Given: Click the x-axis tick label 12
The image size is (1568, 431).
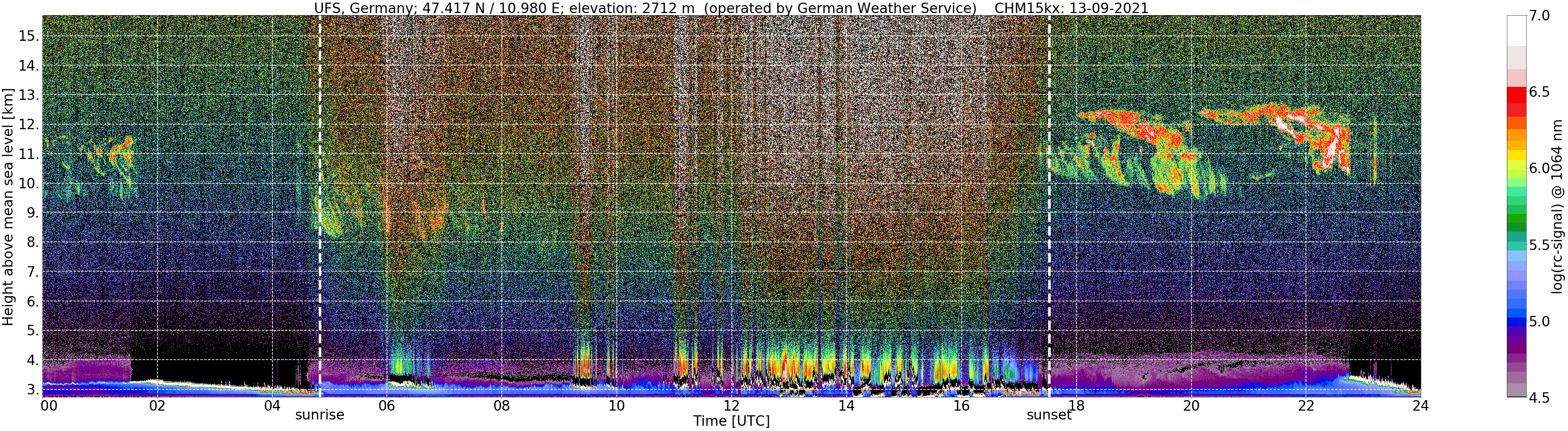Looking at the screenshot, I should click(x=731, y=405).
